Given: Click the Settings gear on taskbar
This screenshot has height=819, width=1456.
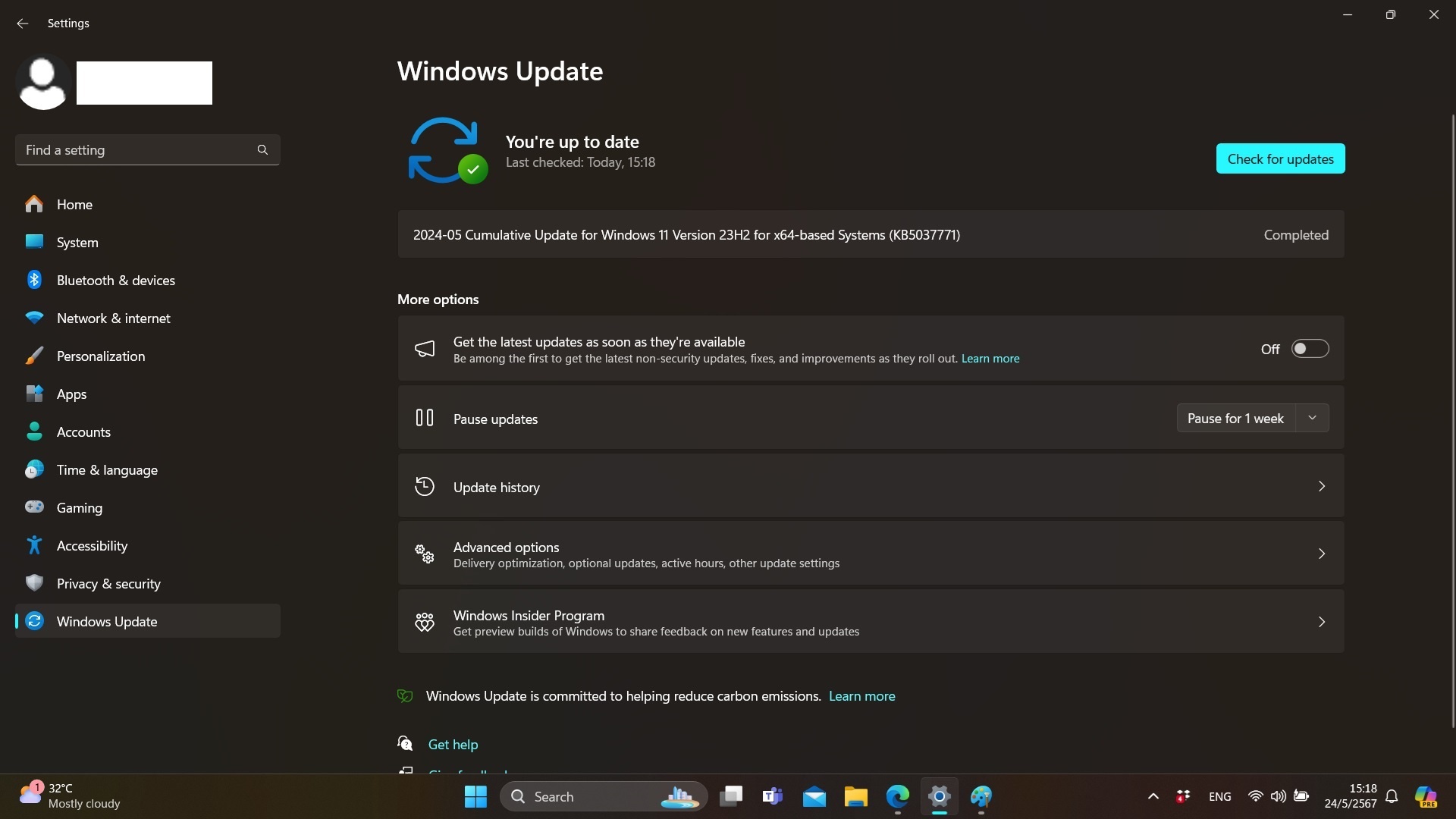Looking at the screenshot, I should point(940,796).
